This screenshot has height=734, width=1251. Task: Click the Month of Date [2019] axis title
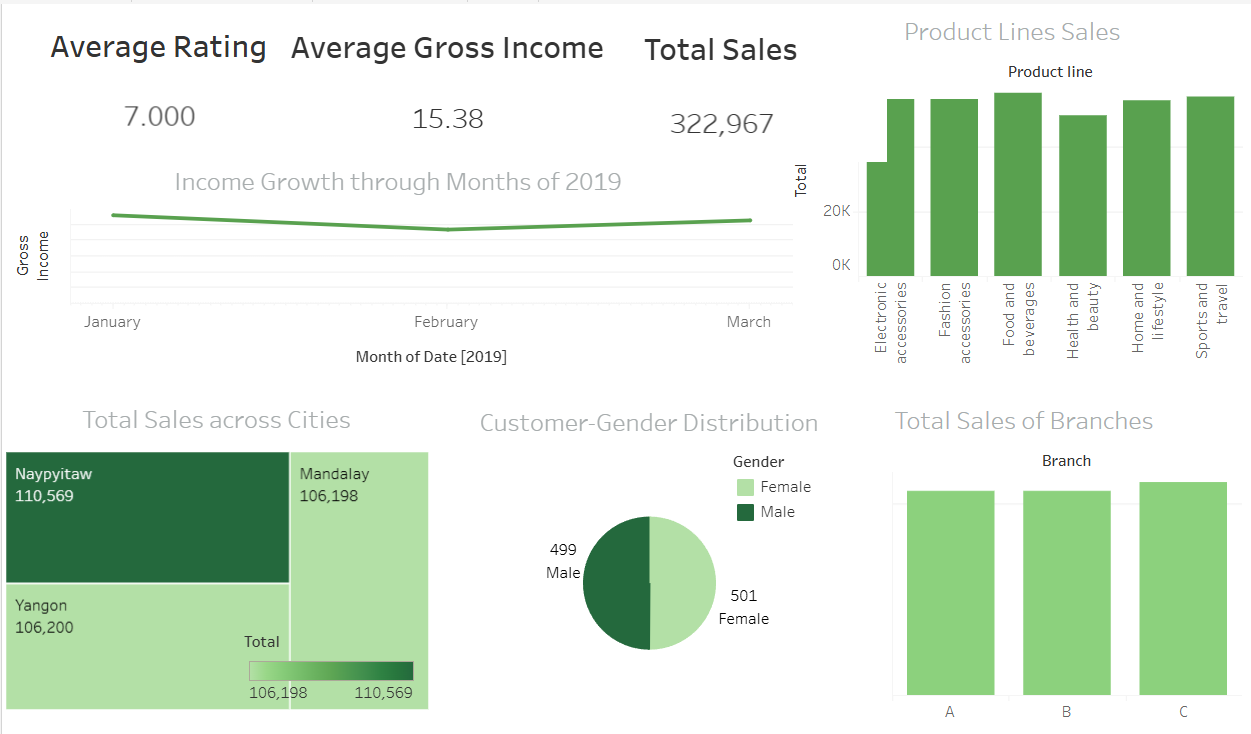[431, 356]
